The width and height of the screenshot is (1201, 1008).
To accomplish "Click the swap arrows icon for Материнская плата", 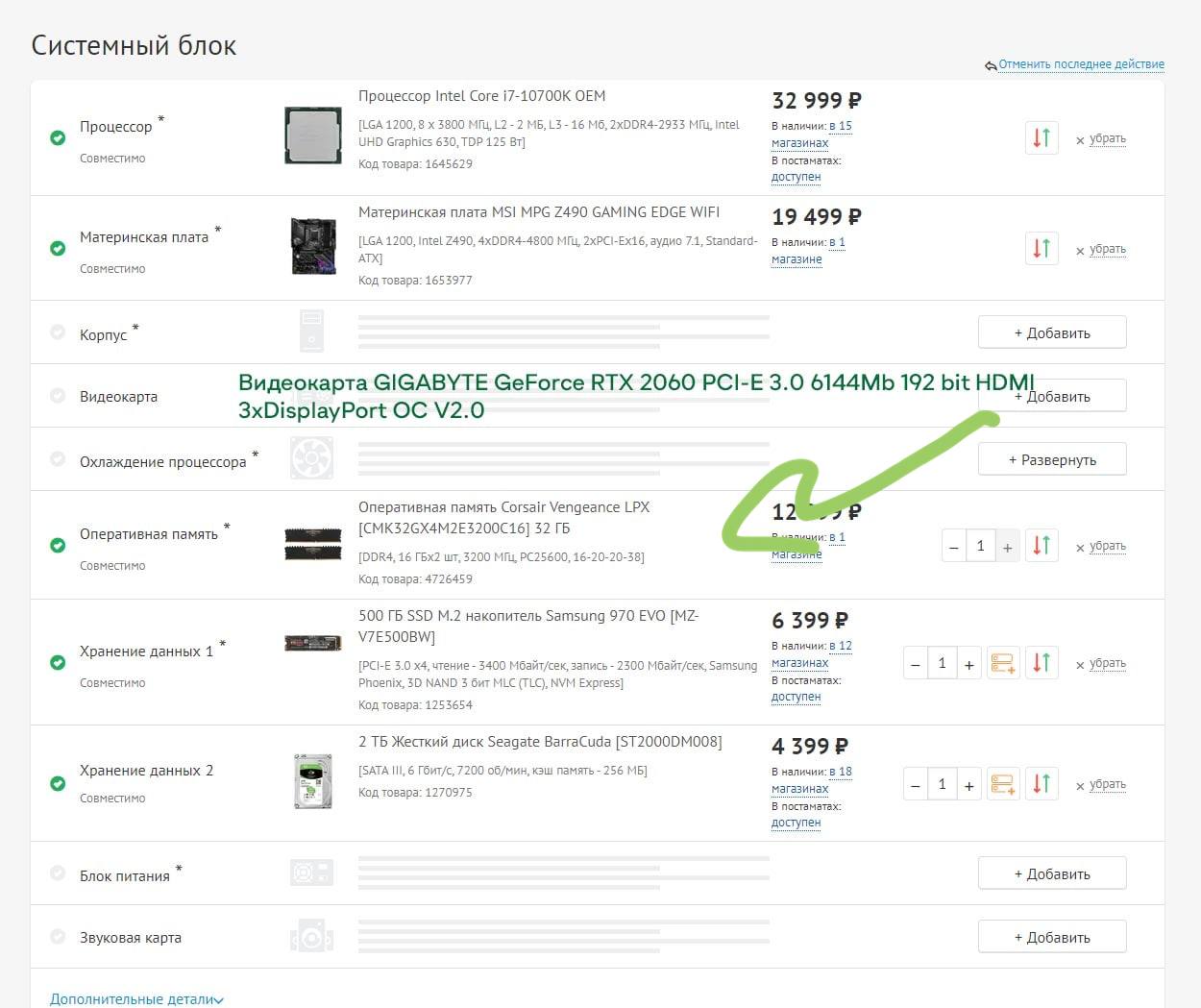I will (x=1042, y=248).
